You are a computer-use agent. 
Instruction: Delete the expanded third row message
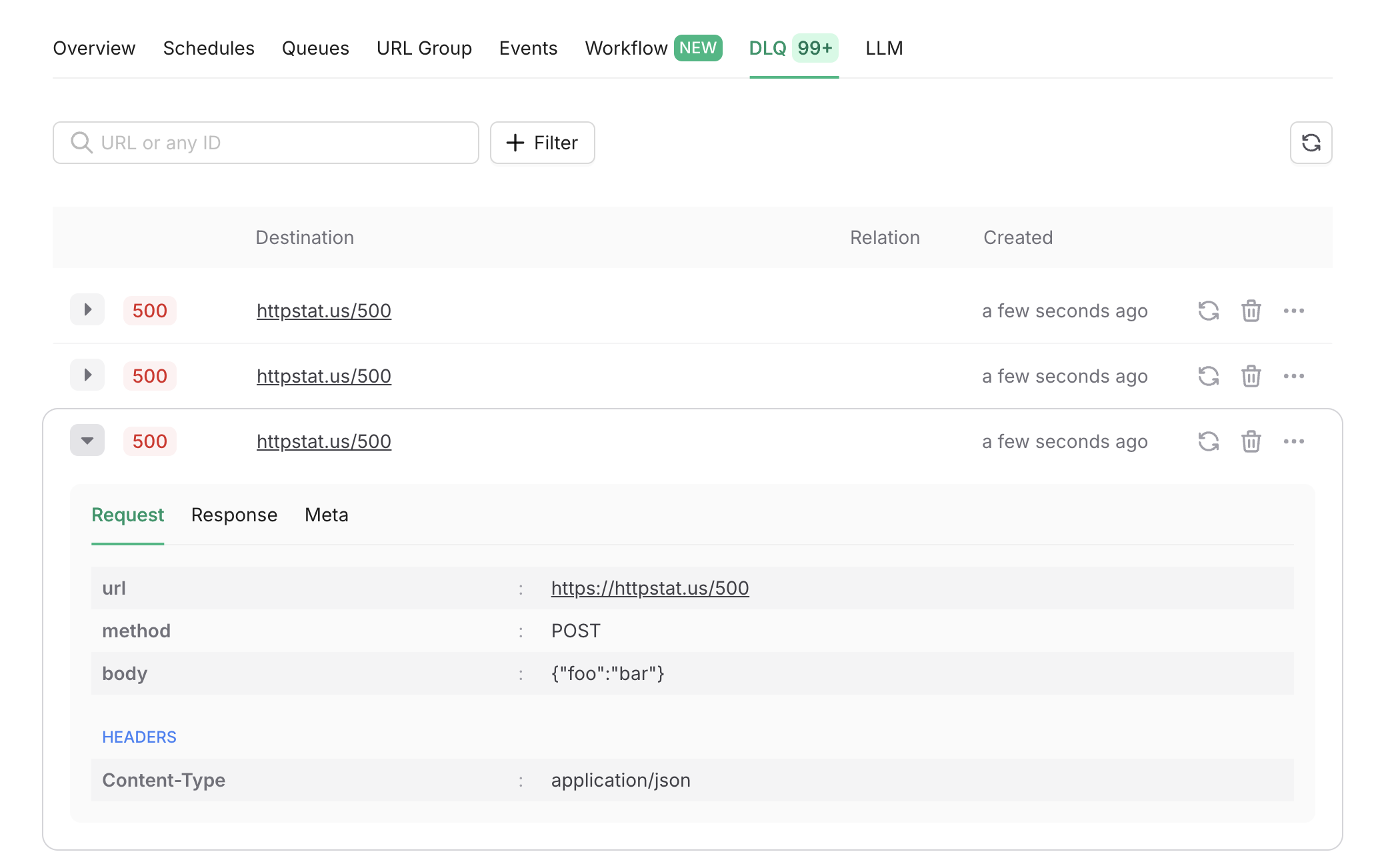pyautogui.click(x=1251, y=441)
